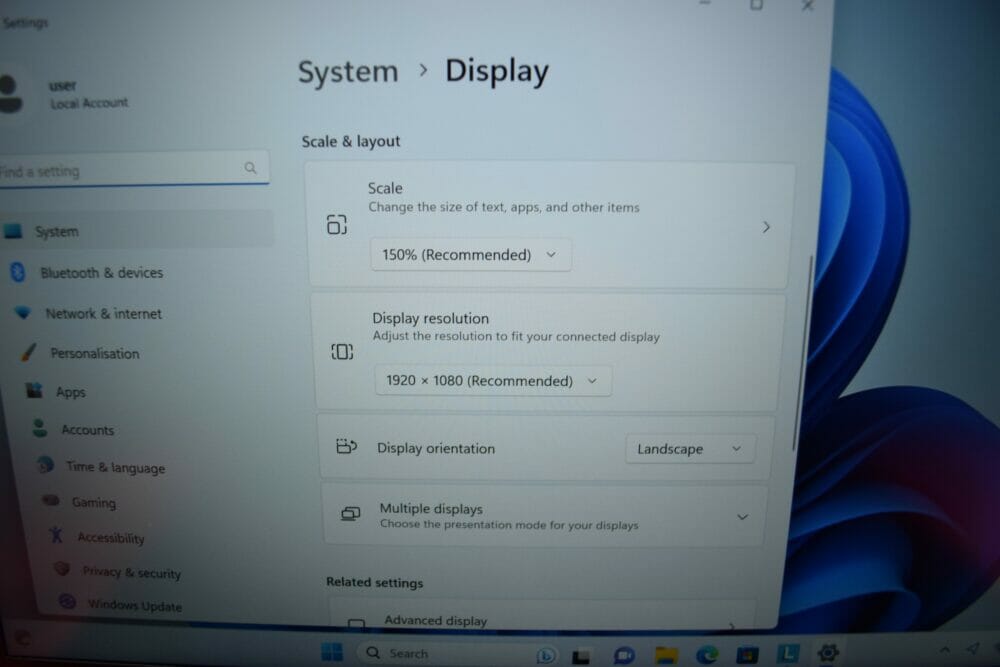Screen dimensions: 1000x667
Task: Open Windows Update settings
Action: click(x=135, y=605)
